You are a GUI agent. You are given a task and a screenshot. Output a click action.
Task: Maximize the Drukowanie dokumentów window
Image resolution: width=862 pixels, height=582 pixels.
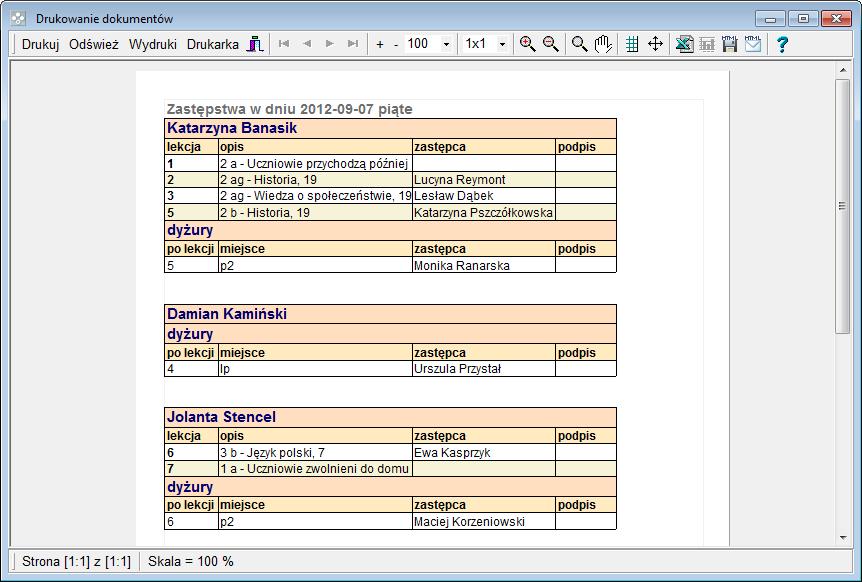point(803,19)
